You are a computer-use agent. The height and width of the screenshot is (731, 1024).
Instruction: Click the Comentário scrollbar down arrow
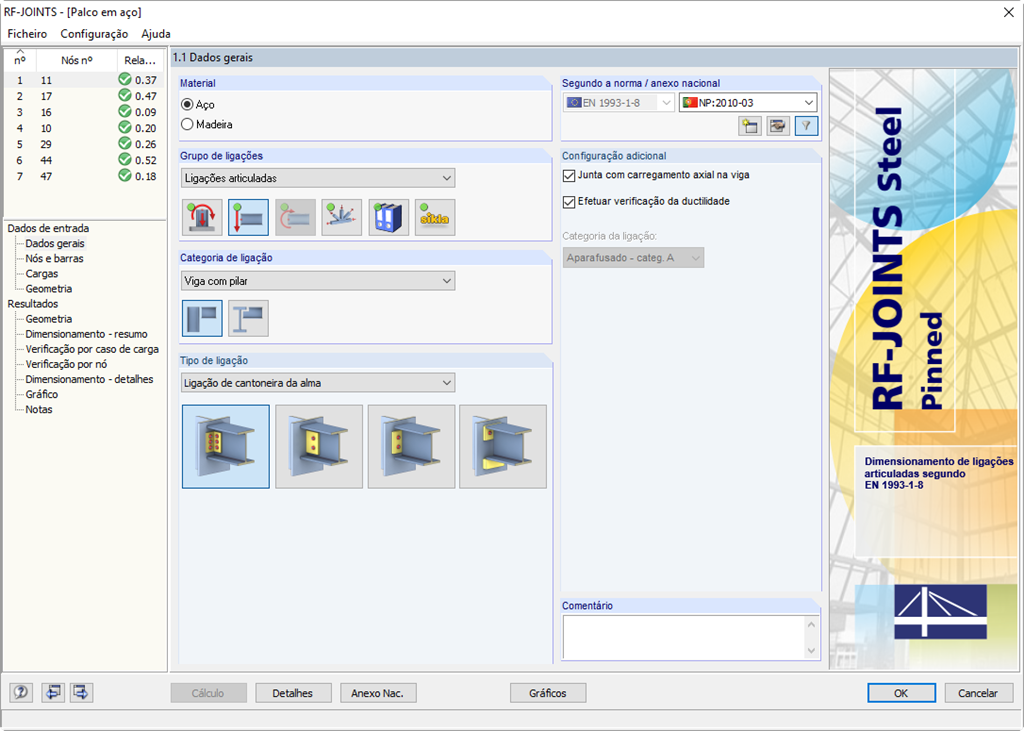[812, 651]
